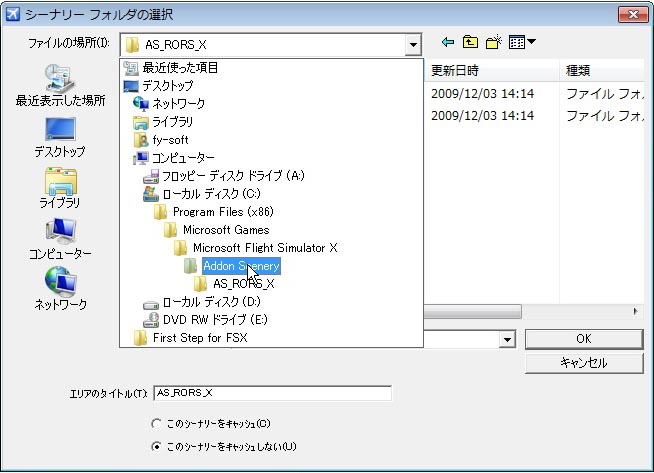654x473 pixels.
Task: Click the scrollbar right arrow
Action: pyautogui.click(x=635, y=311)
